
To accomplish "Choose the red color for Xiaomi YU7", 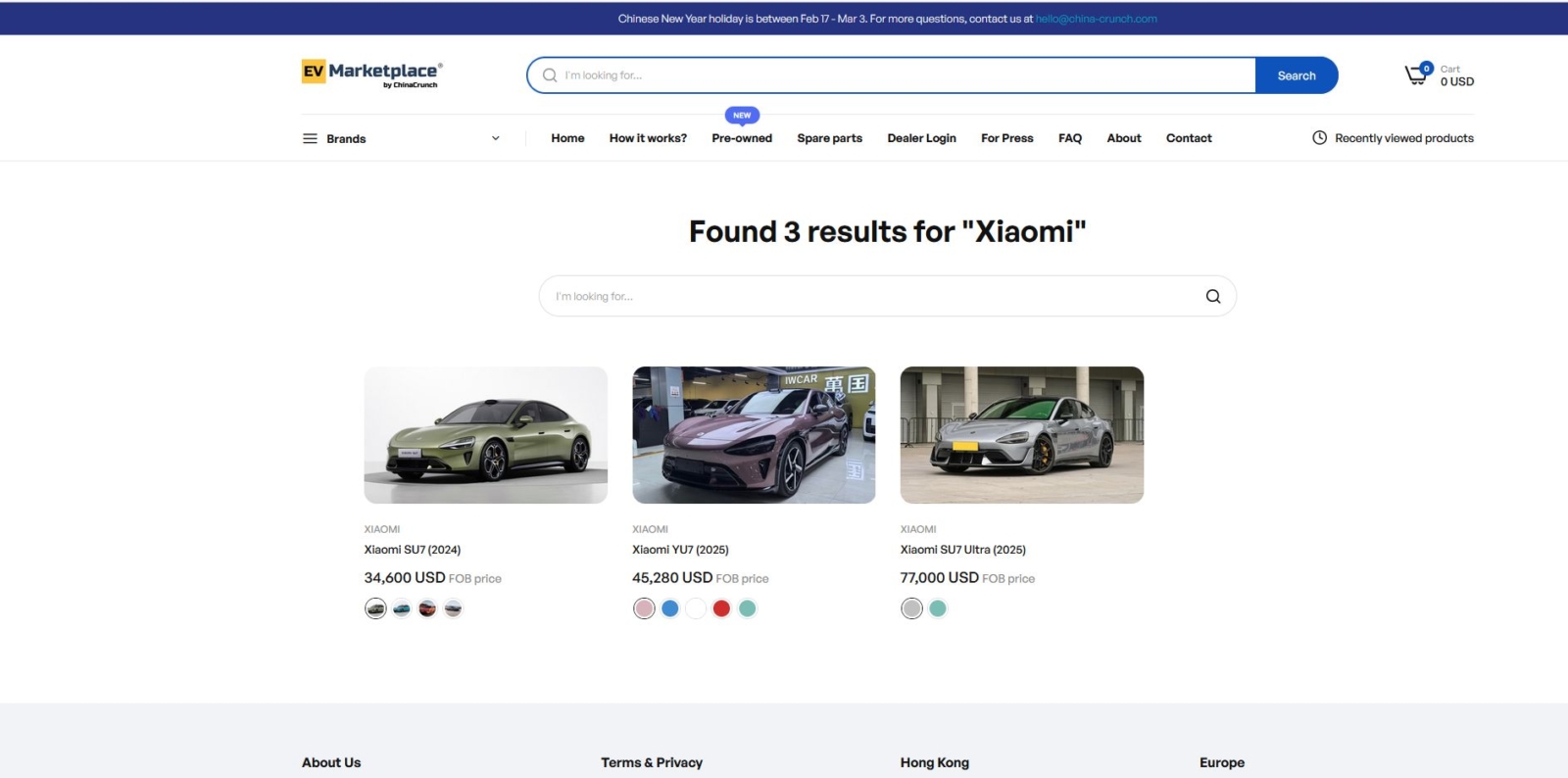I will tap(721, 608).
